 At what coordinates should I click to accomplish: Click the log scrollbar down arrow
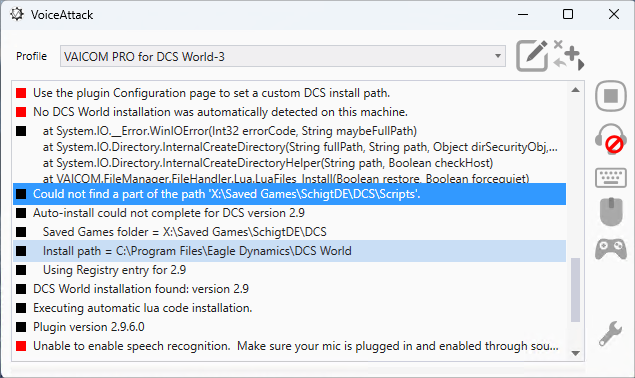[x=575, y=353]
